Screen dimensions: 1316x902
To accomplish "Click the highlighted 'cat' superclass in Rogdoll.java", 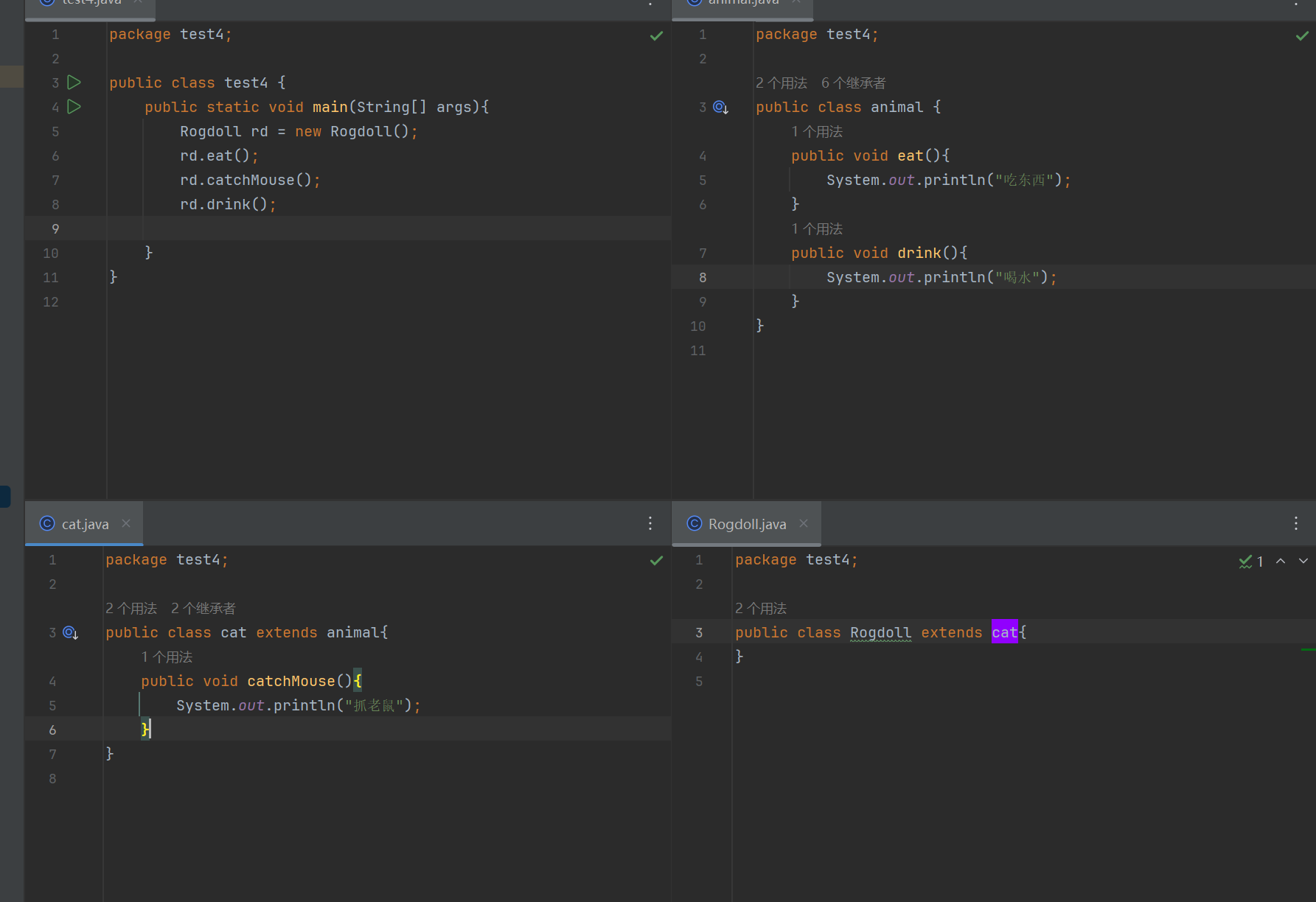I will tap(1004, 632).
